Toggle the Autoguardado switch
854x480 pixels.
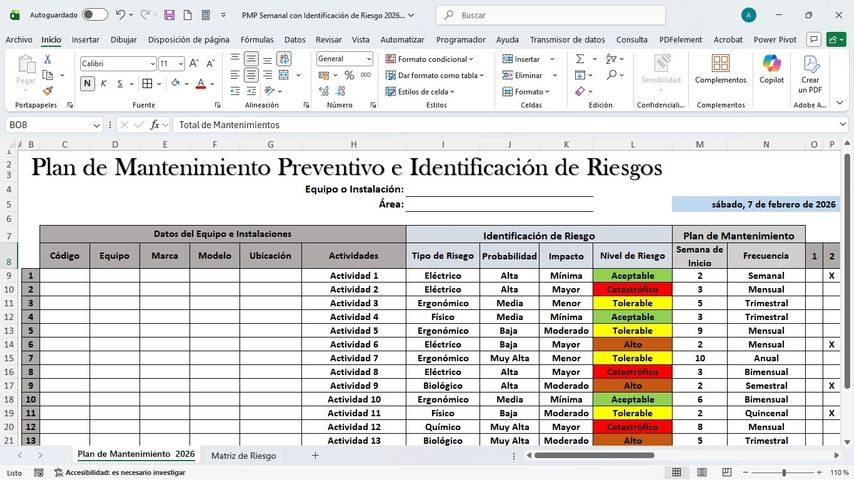tap(95, 15)
